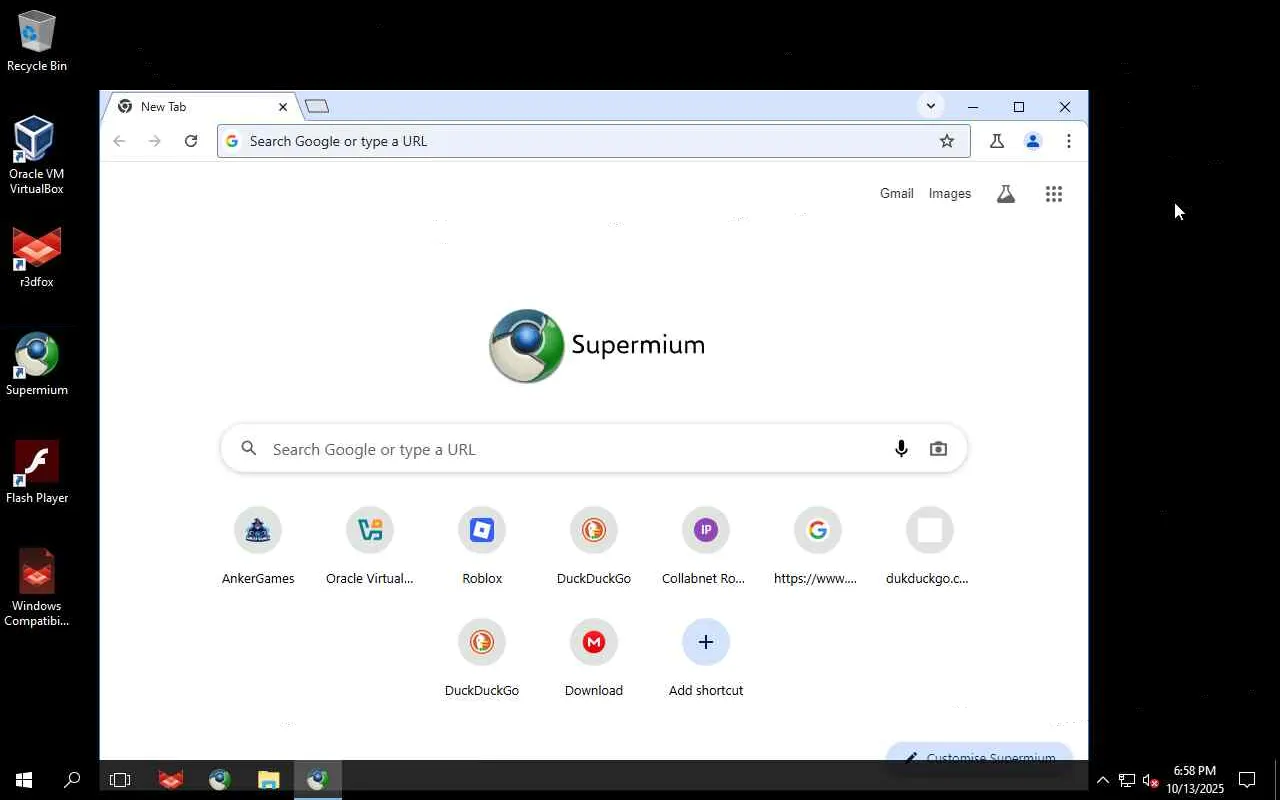This screenshot has width=1280, height=800.
Task: Click Customise Supermium button
Action: point(979,758)
